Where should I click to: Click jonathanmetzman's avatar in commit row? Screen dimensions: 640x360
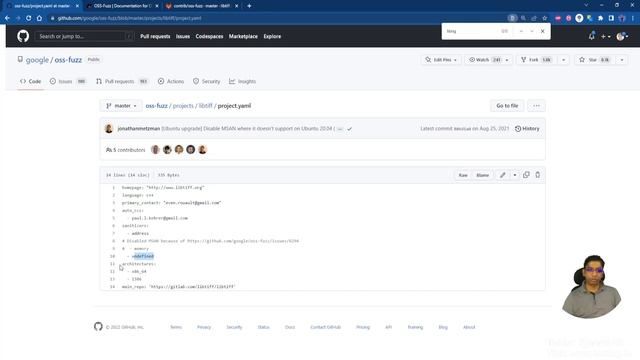tap(109, 129)
